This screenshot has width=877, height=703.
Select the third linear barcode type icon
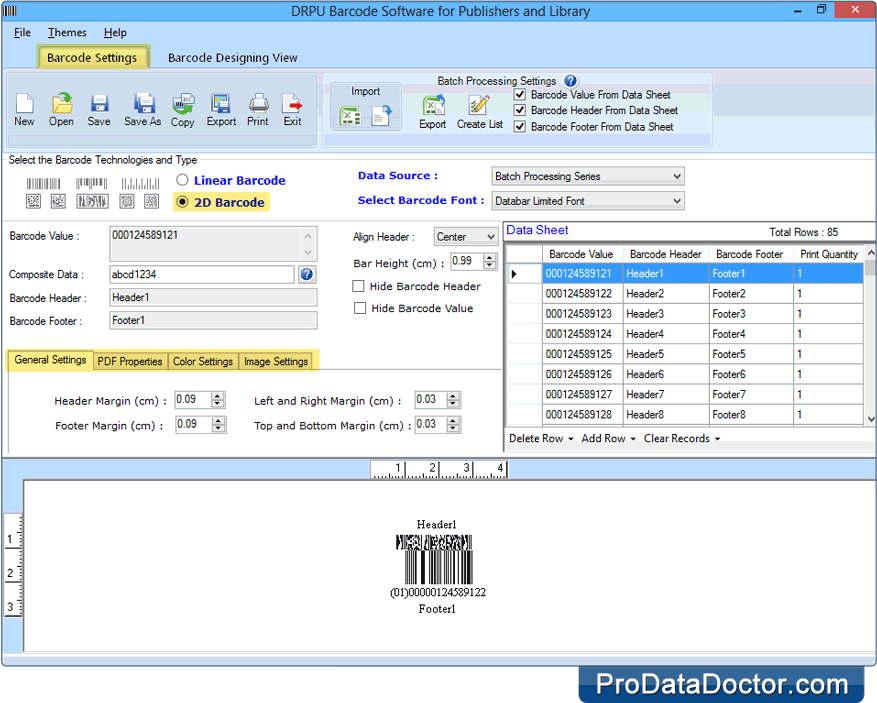140,183
